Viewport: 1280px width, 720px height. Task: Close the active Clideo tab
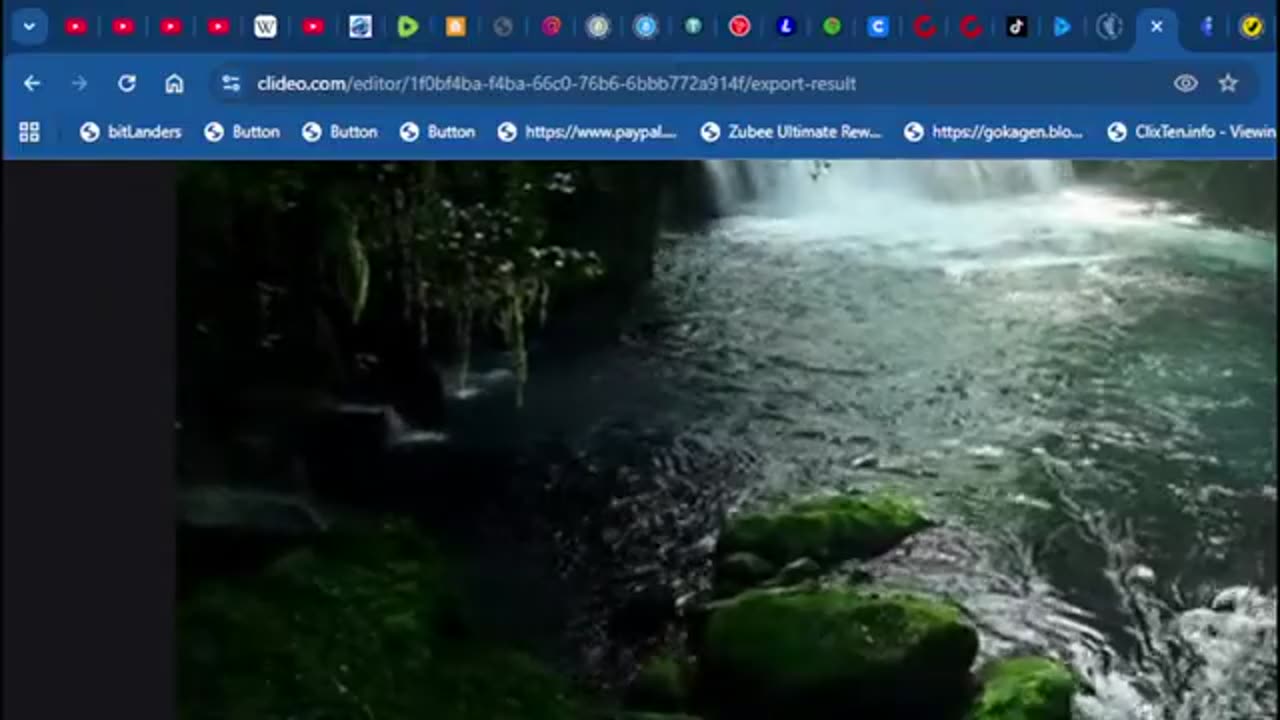coord(1156,27)
